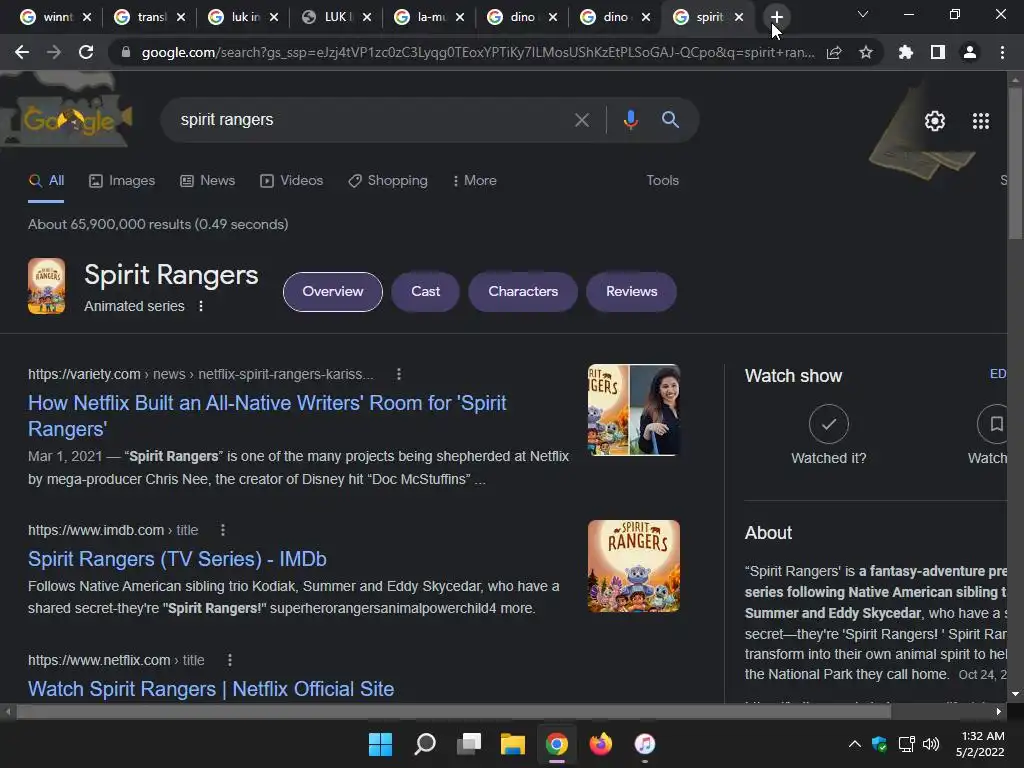Open Spirit Rangers IMDb result

[x=177, y=559]
